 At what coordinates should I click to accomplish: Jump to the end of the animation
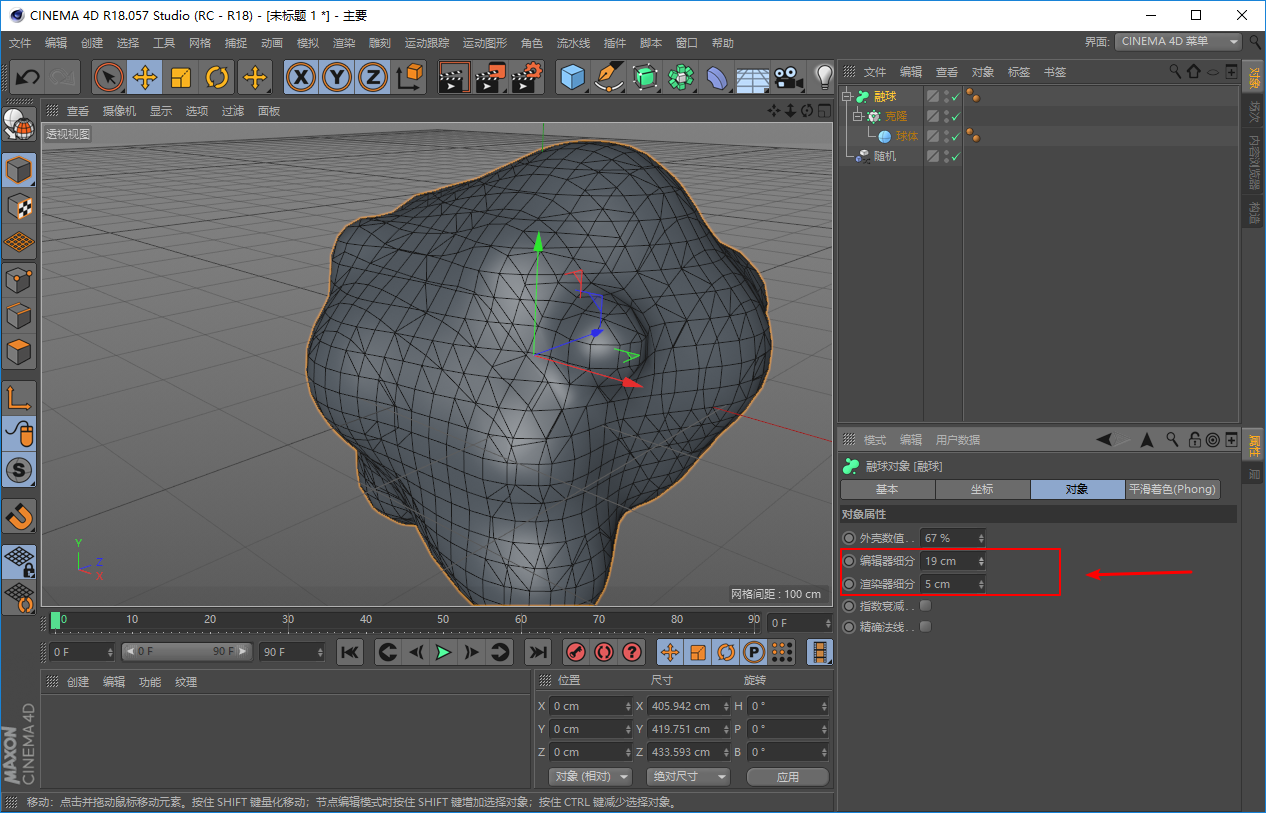[538, 652]
